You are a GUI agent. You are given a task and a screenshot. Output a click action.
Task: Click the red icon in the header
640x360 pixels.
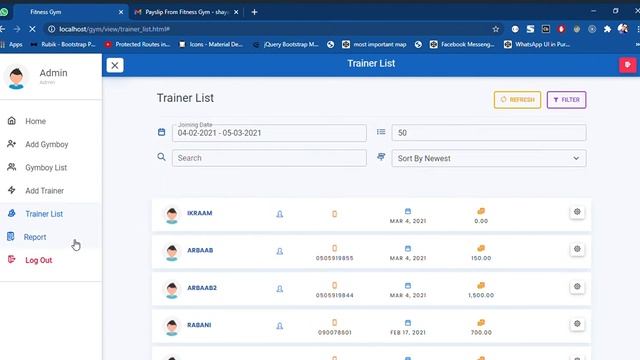tap(627, 65)
